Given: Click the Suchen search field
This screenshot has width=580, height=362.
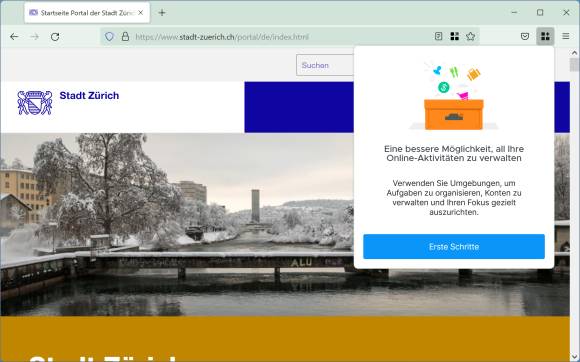Looking at the screenshot, I should point(325,65).
